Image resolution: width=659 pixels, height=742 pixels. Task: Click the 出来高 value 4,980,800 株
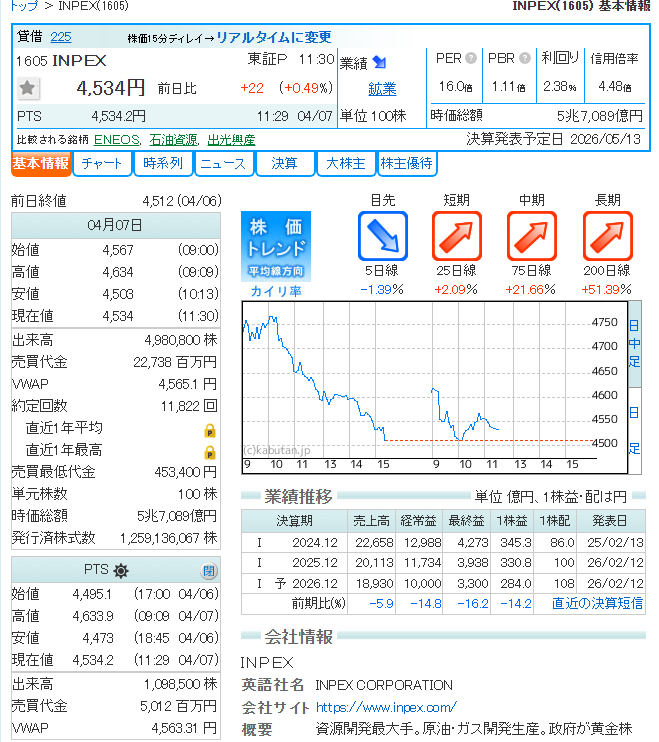[x=181, y=340]
